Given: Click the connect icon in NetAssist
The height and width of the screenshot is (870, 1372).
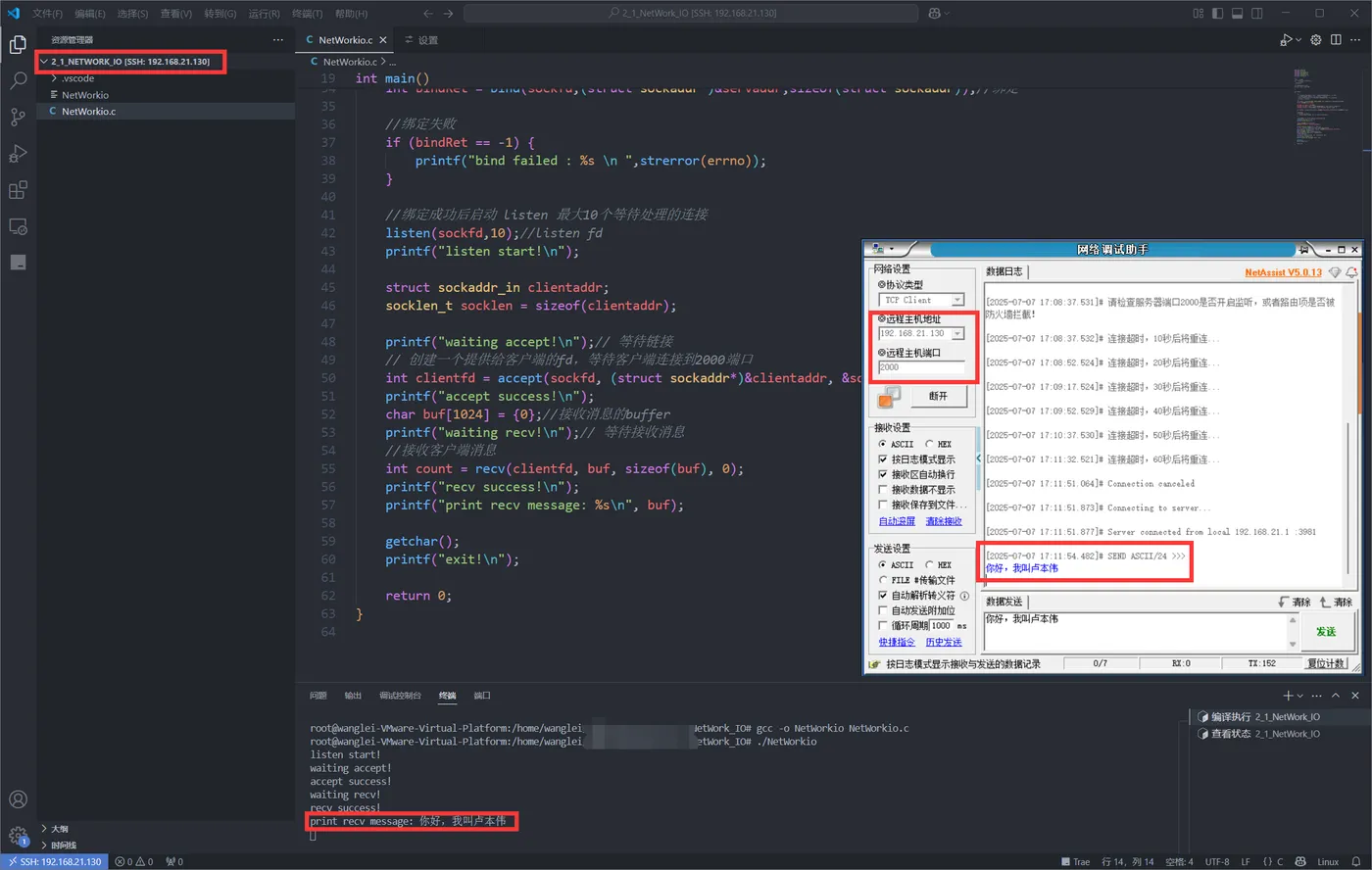Looking at the screenshot, I should (x=889, y=397).
